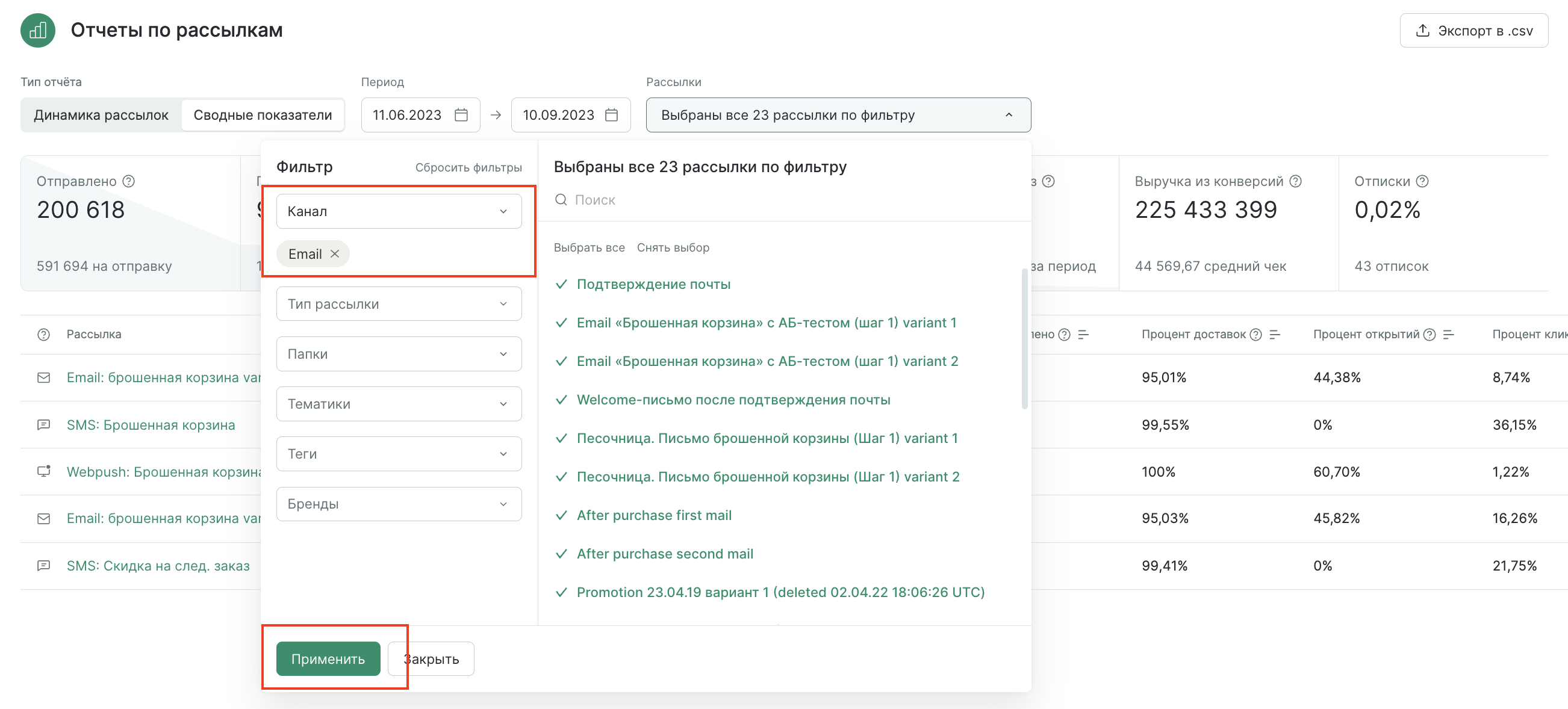Viewport: 1568px width, 709px height.
Task: Open the Тематики dropdown
Action: 399,403
